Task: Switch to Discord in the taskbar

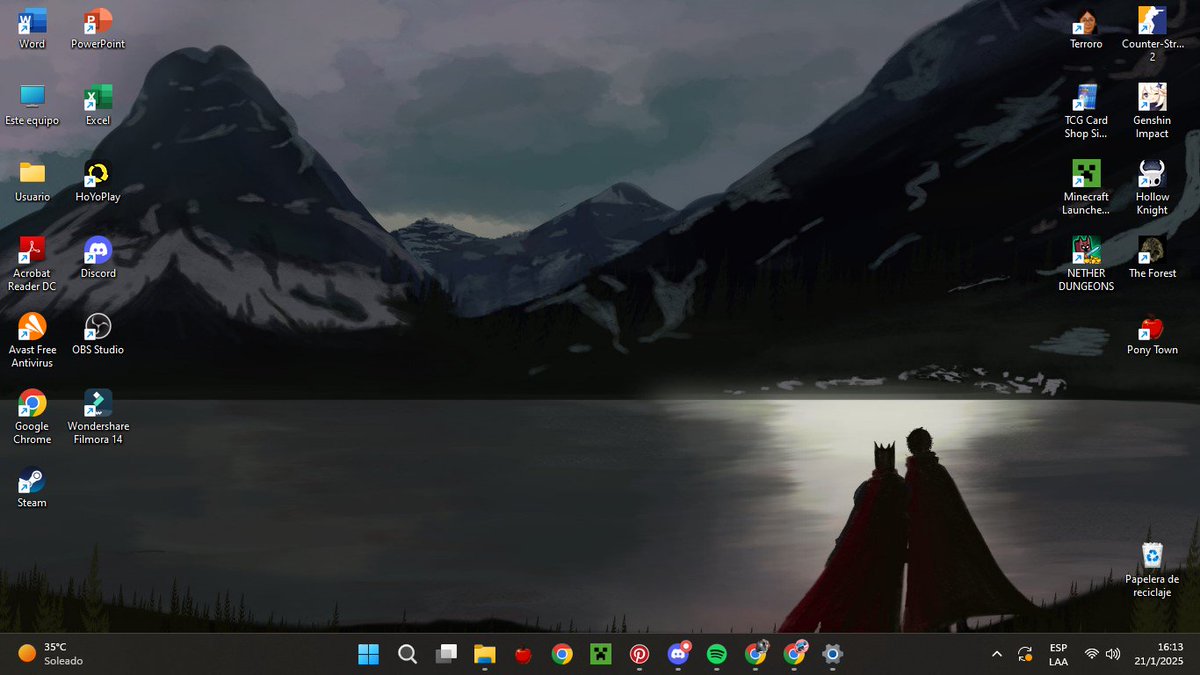Action: (x=678, y=654)
